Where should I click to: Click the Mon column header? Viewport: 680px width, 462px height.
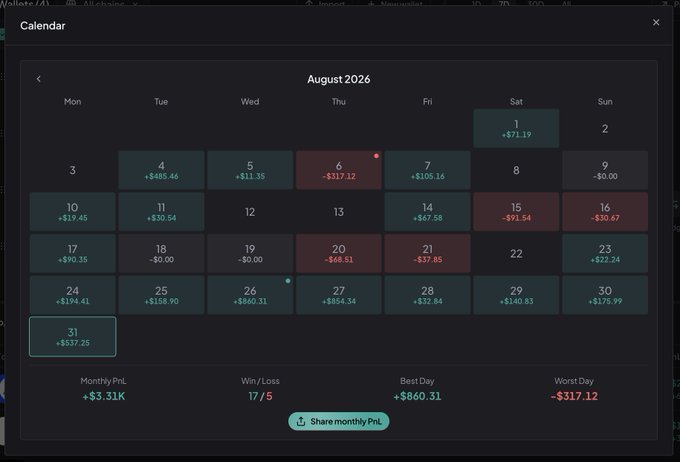(72, 102)
